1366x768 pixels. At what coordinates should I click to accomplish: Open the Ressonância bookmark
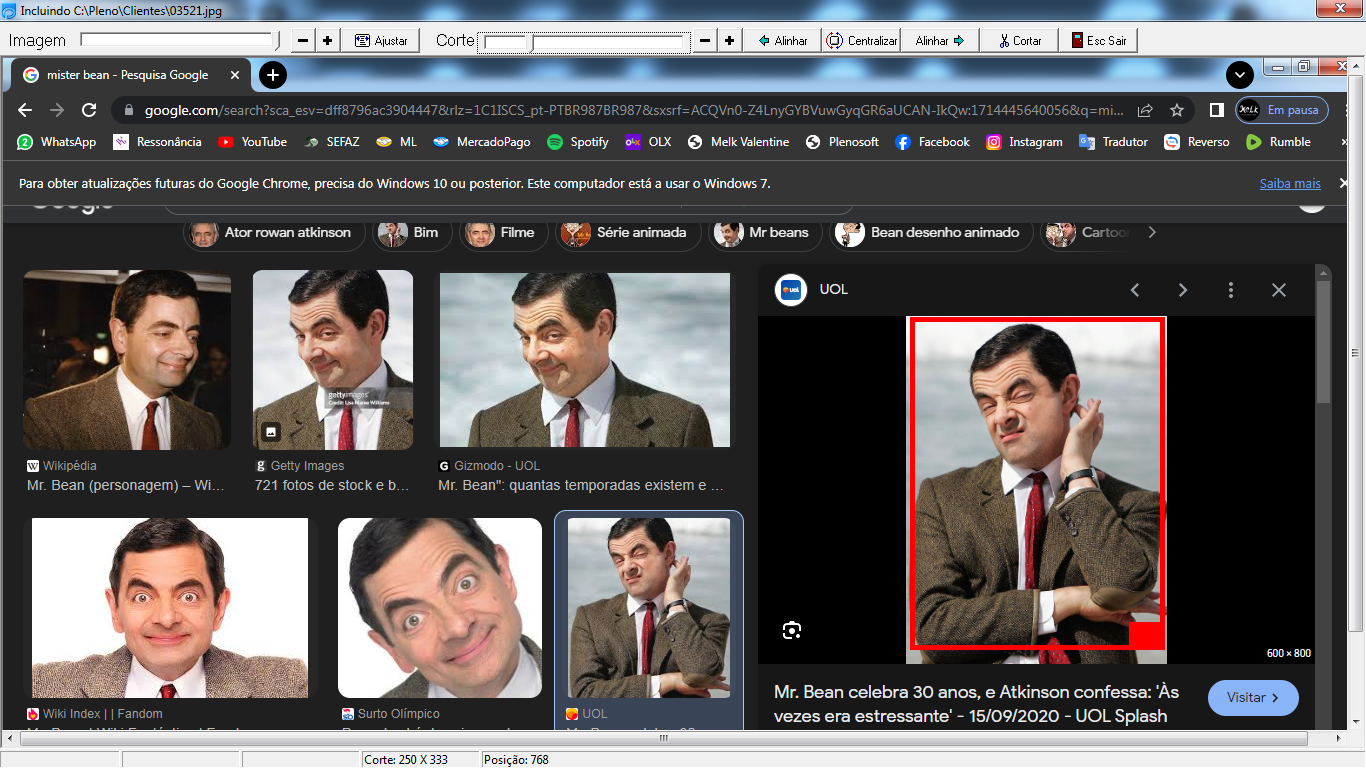(x=157, y=142)
